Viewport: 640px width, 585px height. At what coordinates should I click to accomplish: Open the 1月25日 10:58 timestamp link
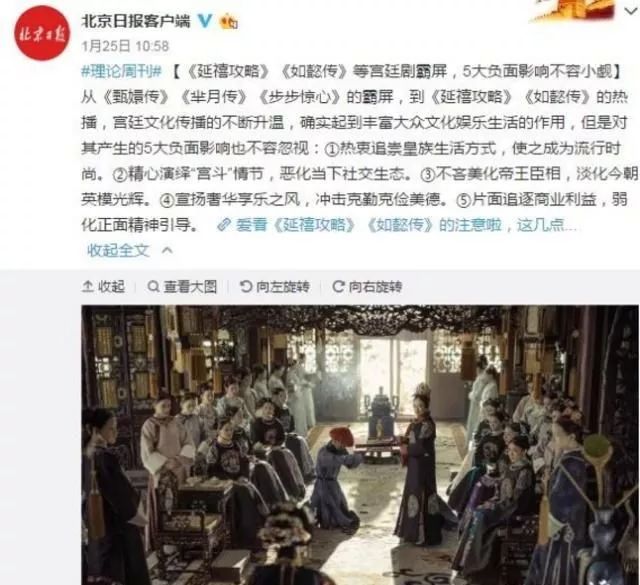coord(125,46)
